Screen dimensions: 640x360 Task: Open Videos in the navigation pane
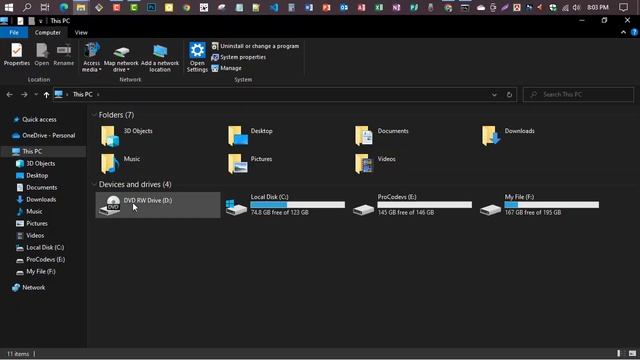tap(35, 236)
